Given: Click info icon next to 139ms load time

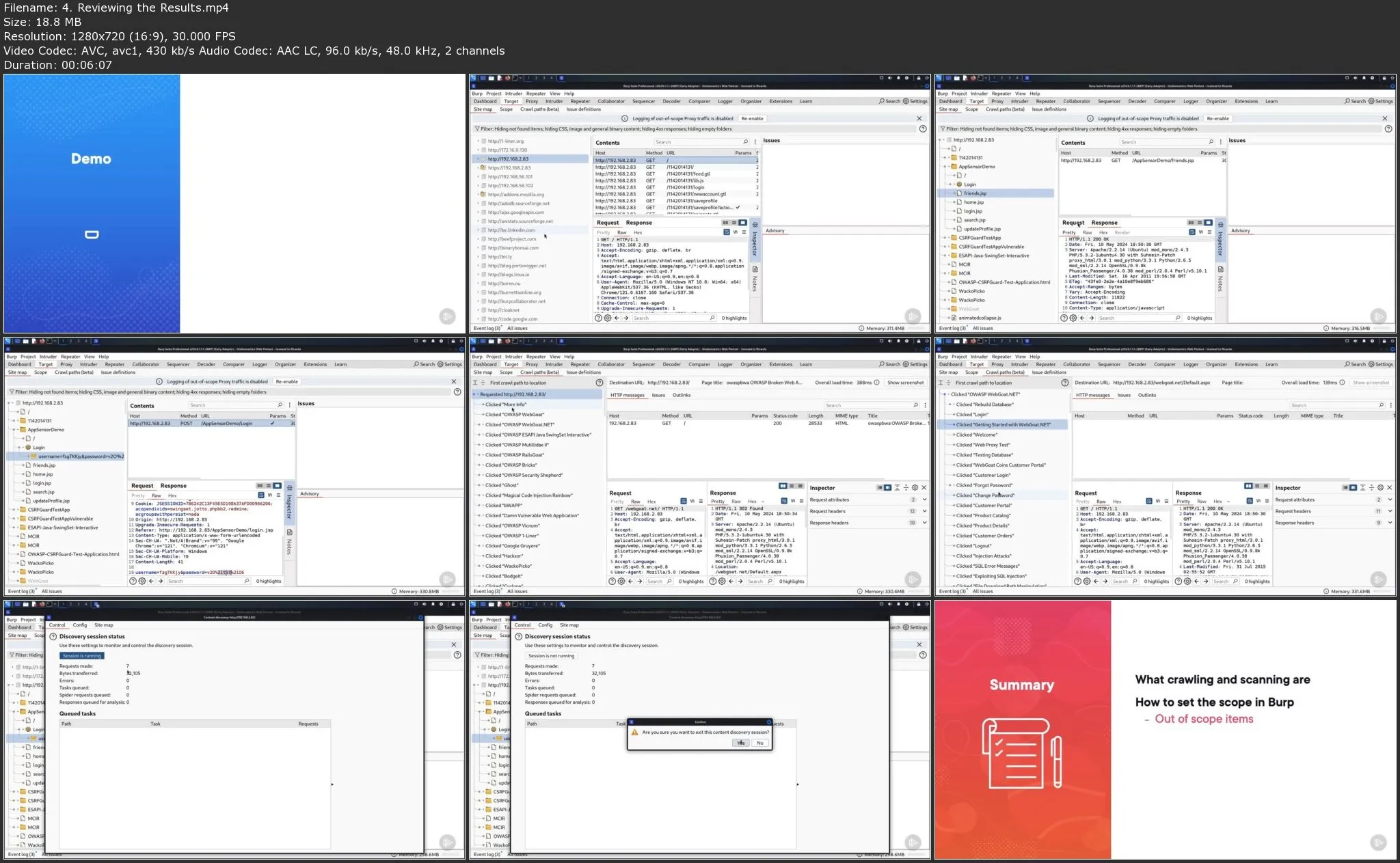Looking at the screenshot, I should click(x=1342, y=383).
